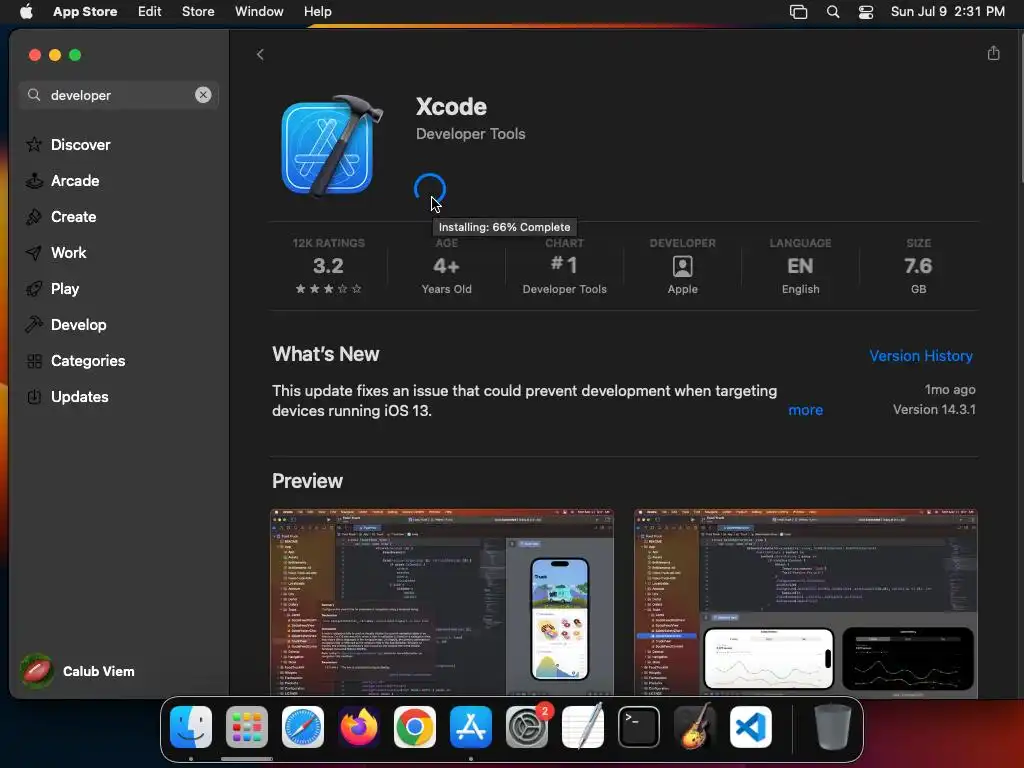Click the 4+ Years Old age rating
The width and height of the screenshot is (1024, 768).
coord(447,267)
